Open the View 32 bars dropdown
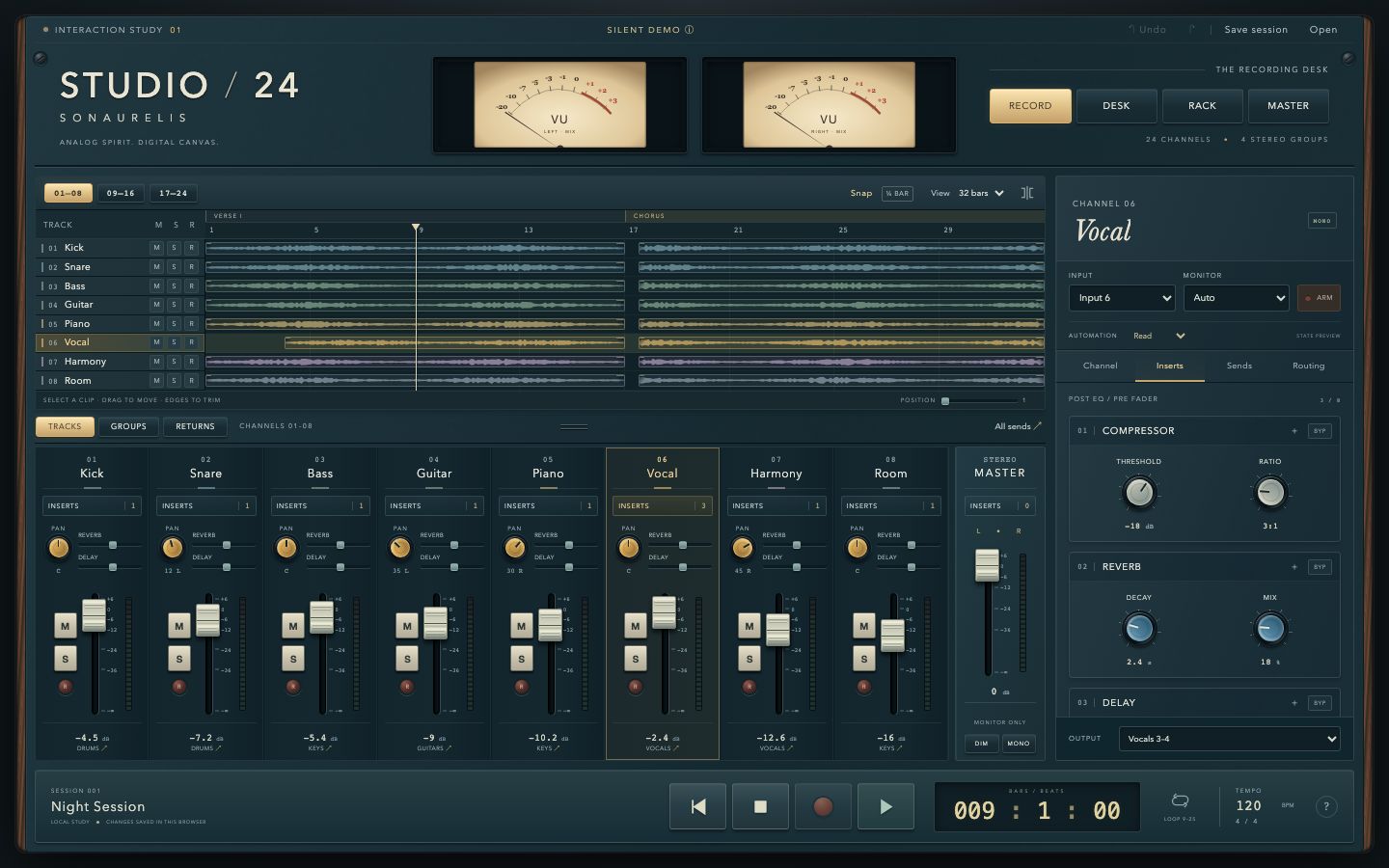The height and width of the screenshot is (868, 1389). (x=981, y=193)
